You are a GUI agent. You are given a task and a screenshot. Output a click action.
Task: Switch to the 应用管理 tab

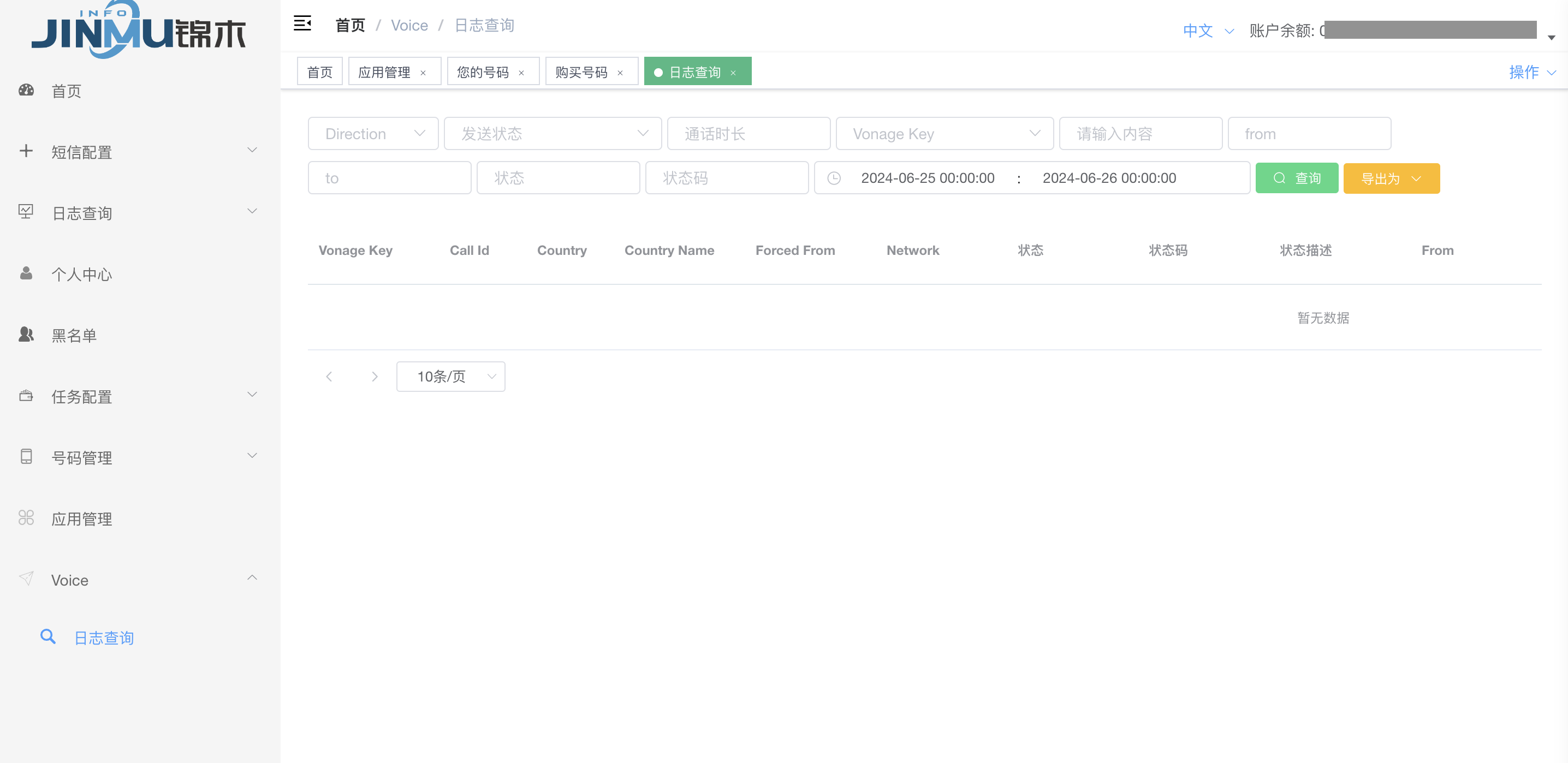[384, 73]
